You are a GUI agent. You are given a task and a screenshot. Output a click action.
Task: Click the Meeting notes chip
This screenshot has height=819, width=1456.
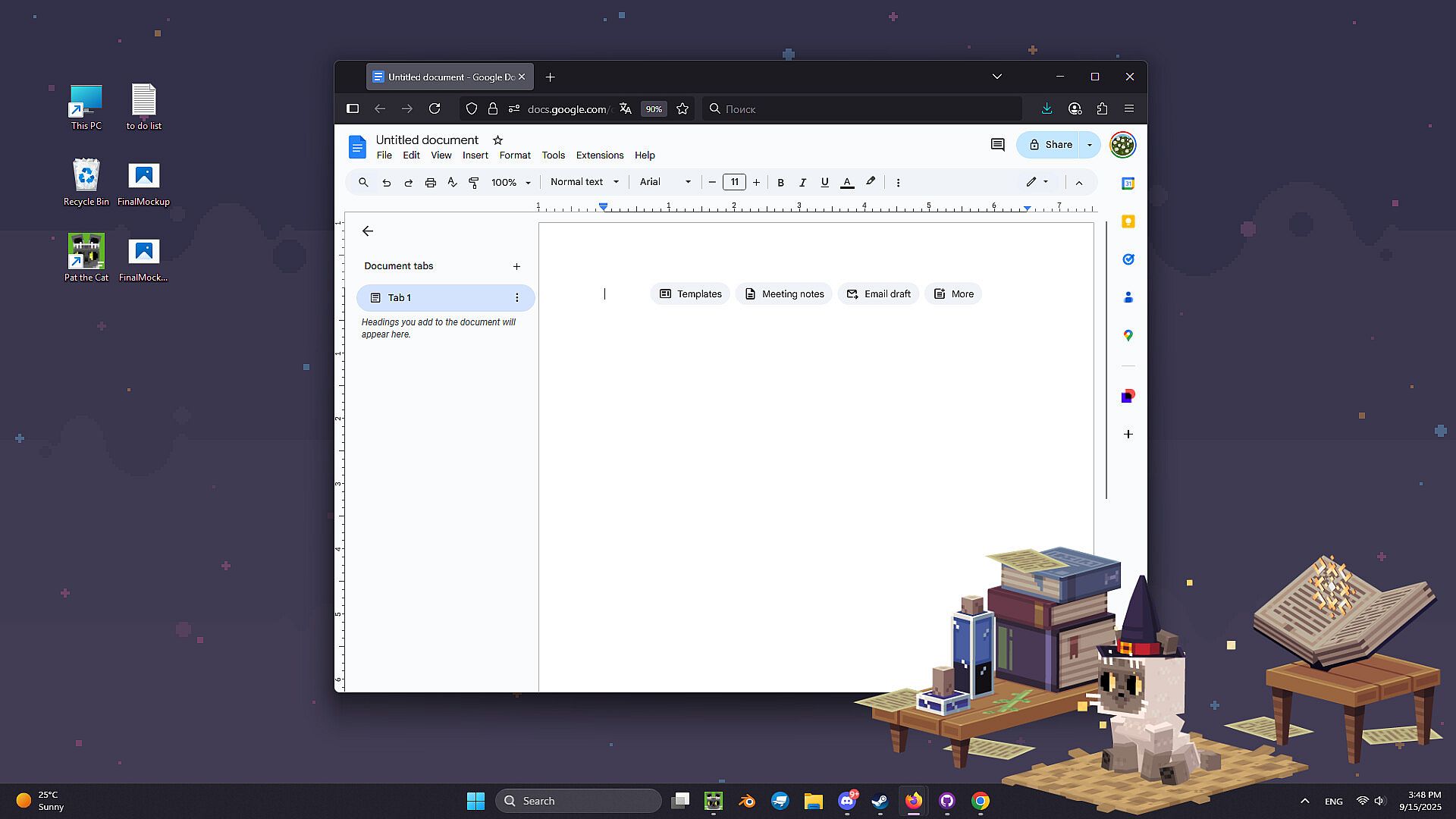pos(783,294)
